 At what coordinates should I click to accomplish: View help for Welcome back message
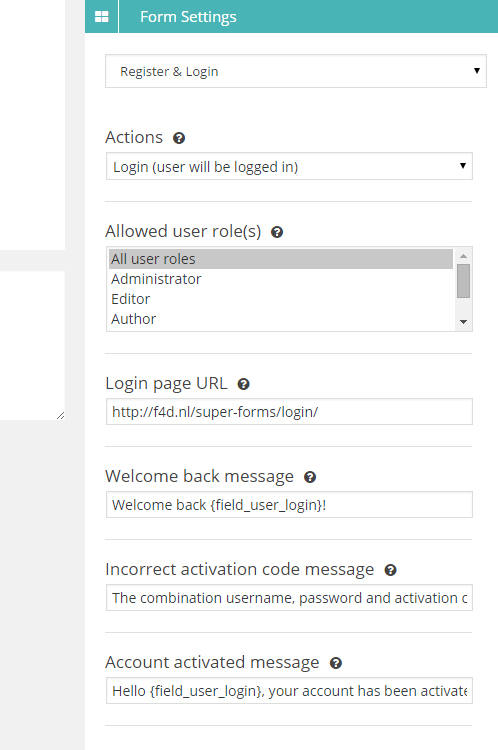[x=310, y=477]
